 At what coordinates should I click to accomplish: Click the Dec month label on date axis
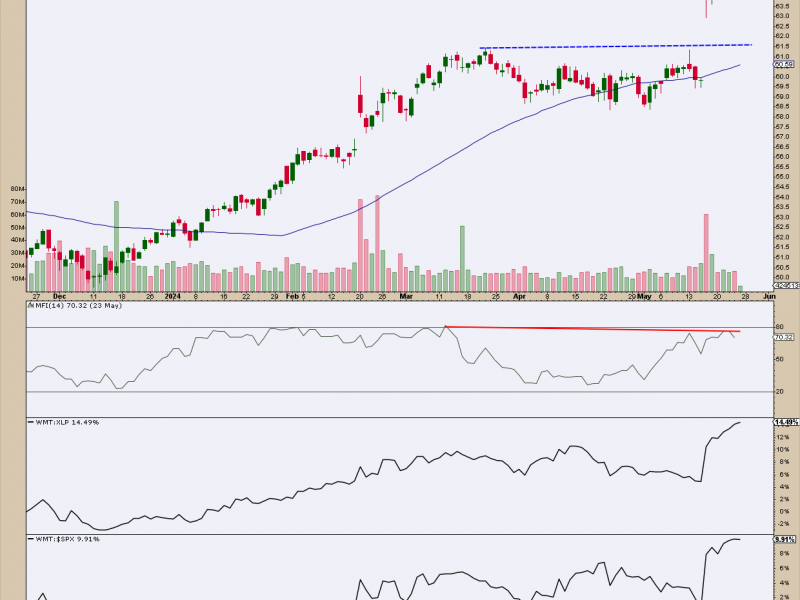pyautogui.click(x=59, y=296)
